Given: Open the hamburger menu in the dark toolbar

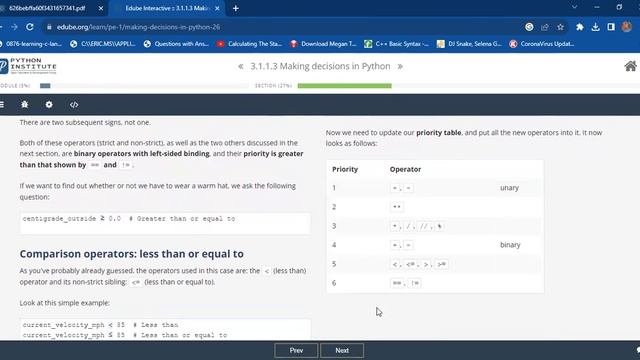Looking at the screenshot, I should coord(2,104).
